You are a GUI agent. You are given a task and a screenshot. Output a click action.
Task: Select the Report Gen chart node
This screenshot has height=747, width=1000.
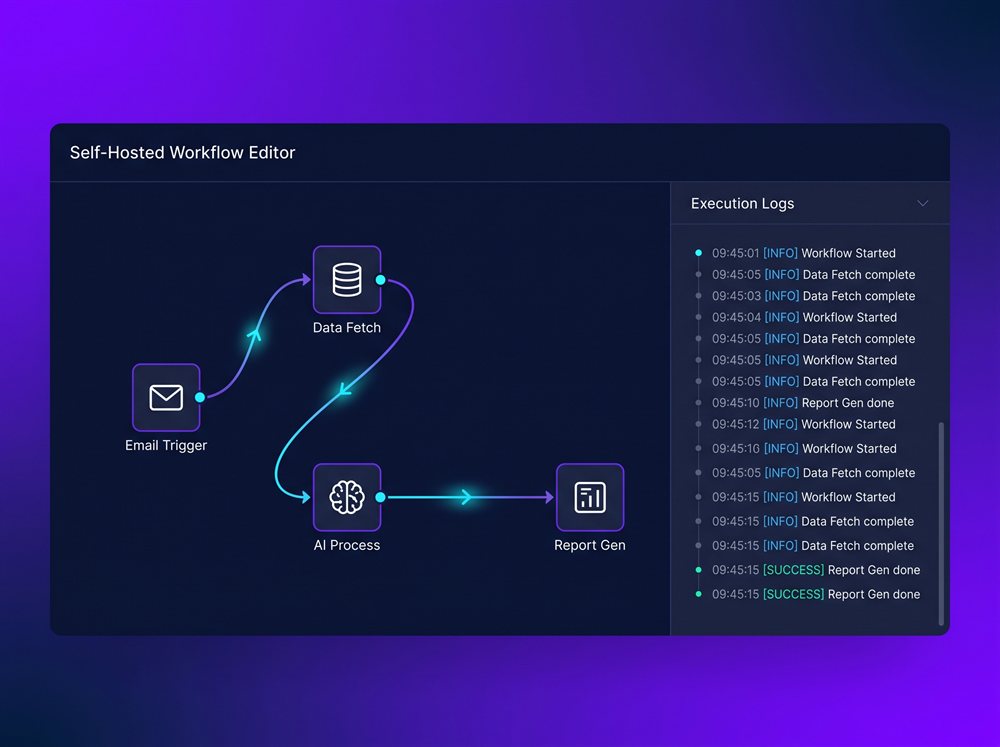point(590,497)
